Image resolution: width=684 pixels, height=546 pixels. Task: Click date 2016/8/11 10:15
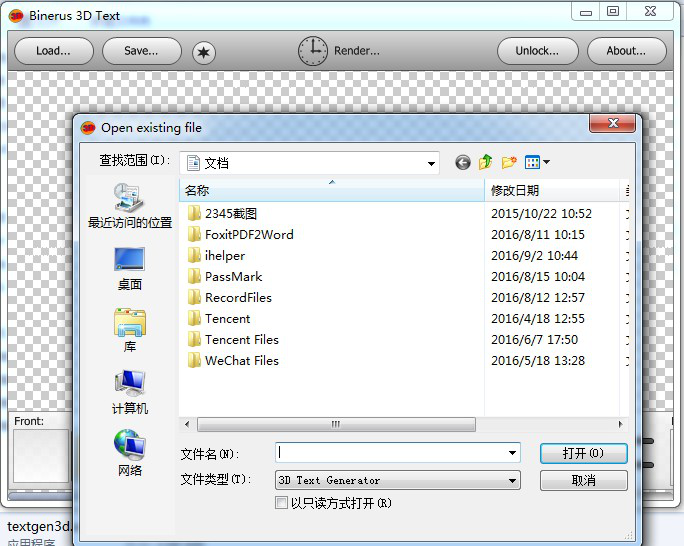538,235
